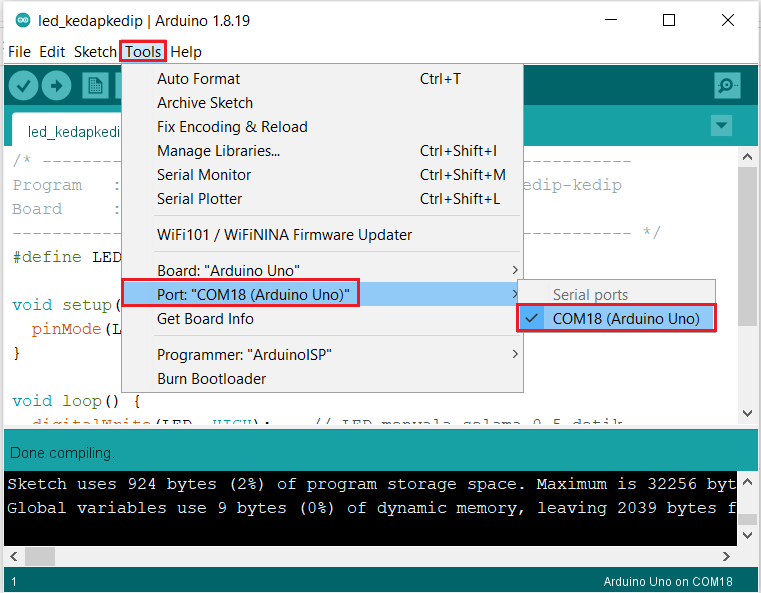Click the Arduino logo in title bar
The width and height of the screenshot is (761, 593).
click(23, 20)
